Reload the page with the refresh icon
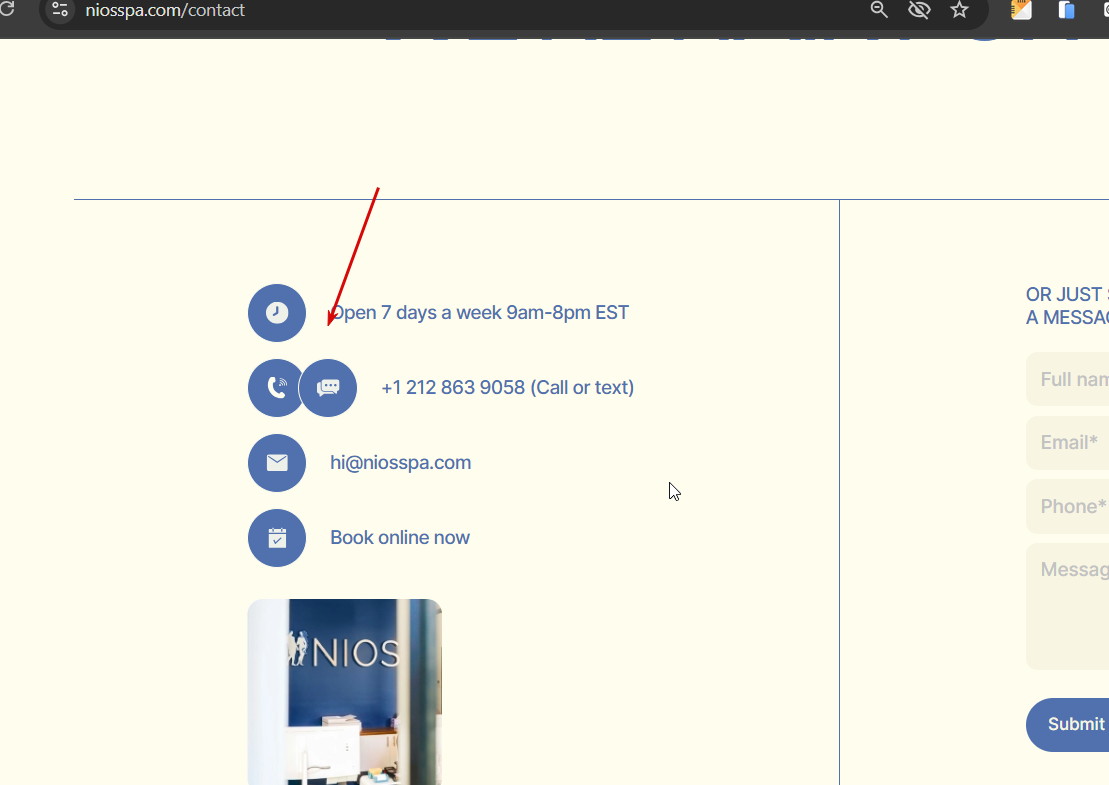1109x785 pixels. pyautogui.click(x=7, y=10)
